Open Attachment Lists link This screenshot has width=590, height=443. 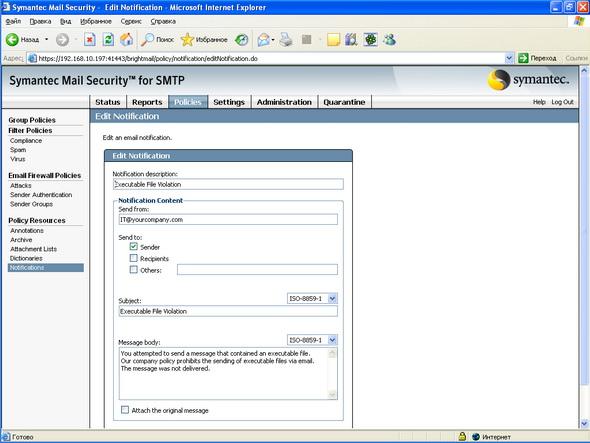33,249
